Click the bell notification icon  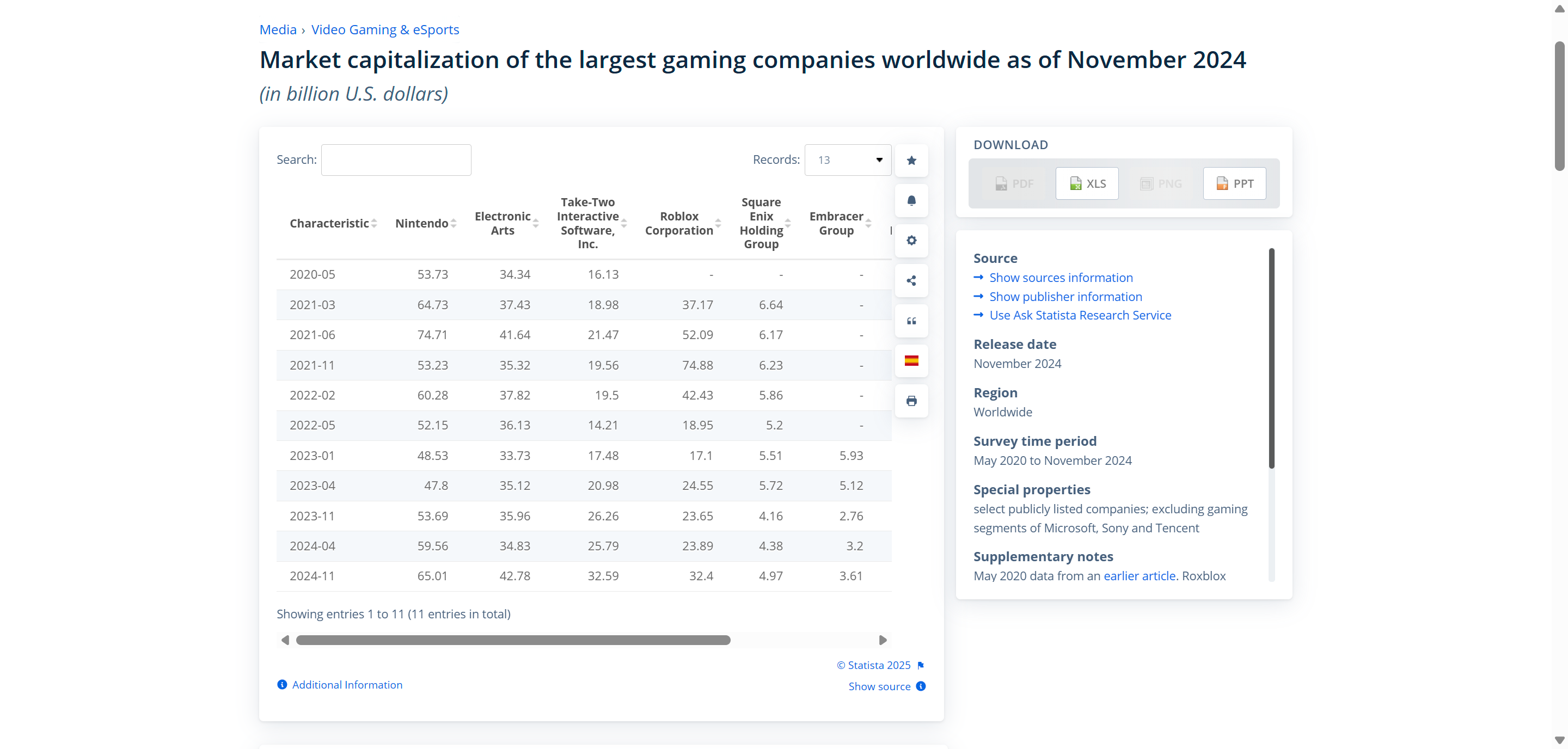pos(911,201)
